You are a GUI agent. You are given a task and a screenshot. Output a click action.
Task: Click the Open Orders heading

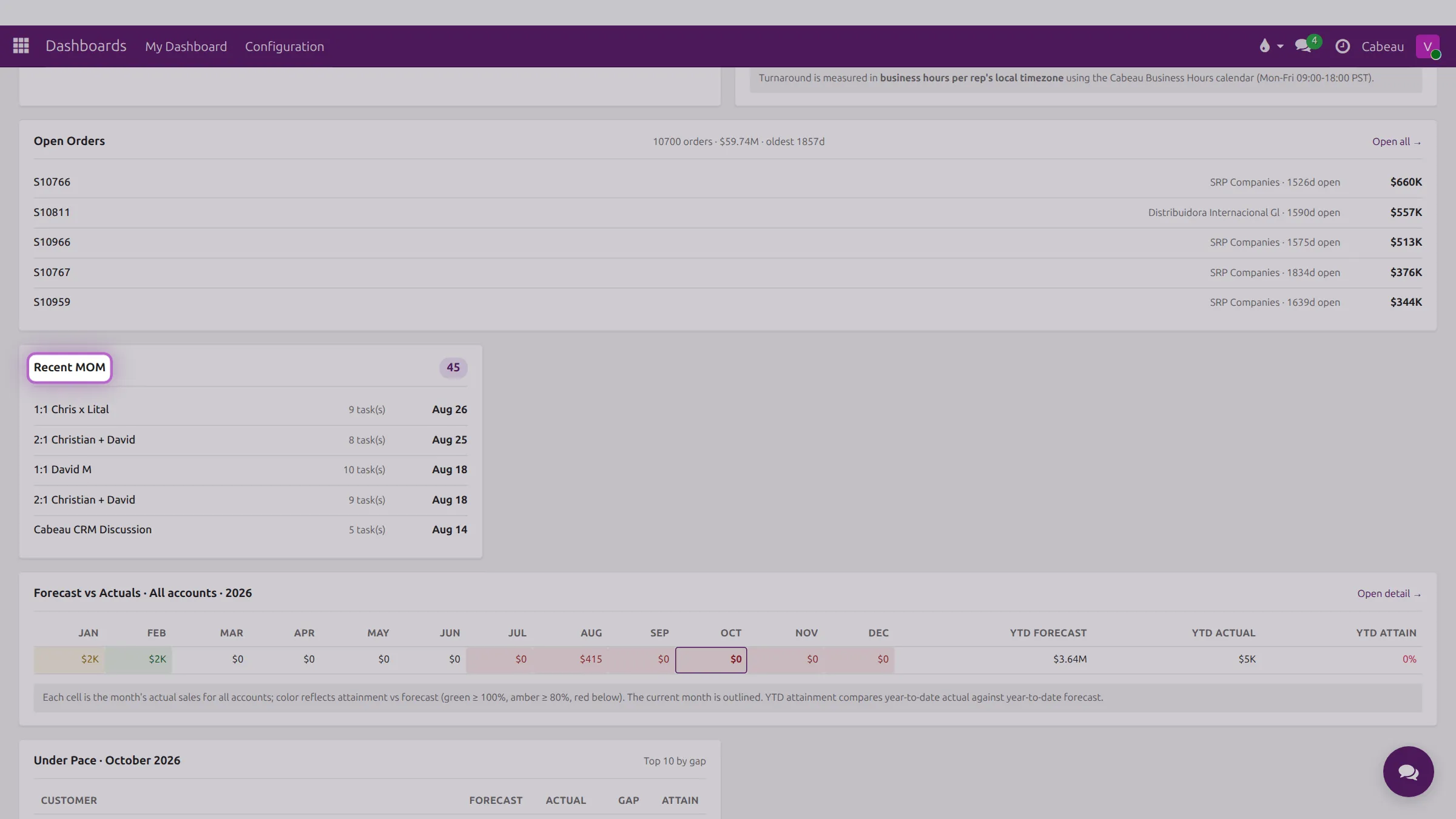tap(69, 141)
